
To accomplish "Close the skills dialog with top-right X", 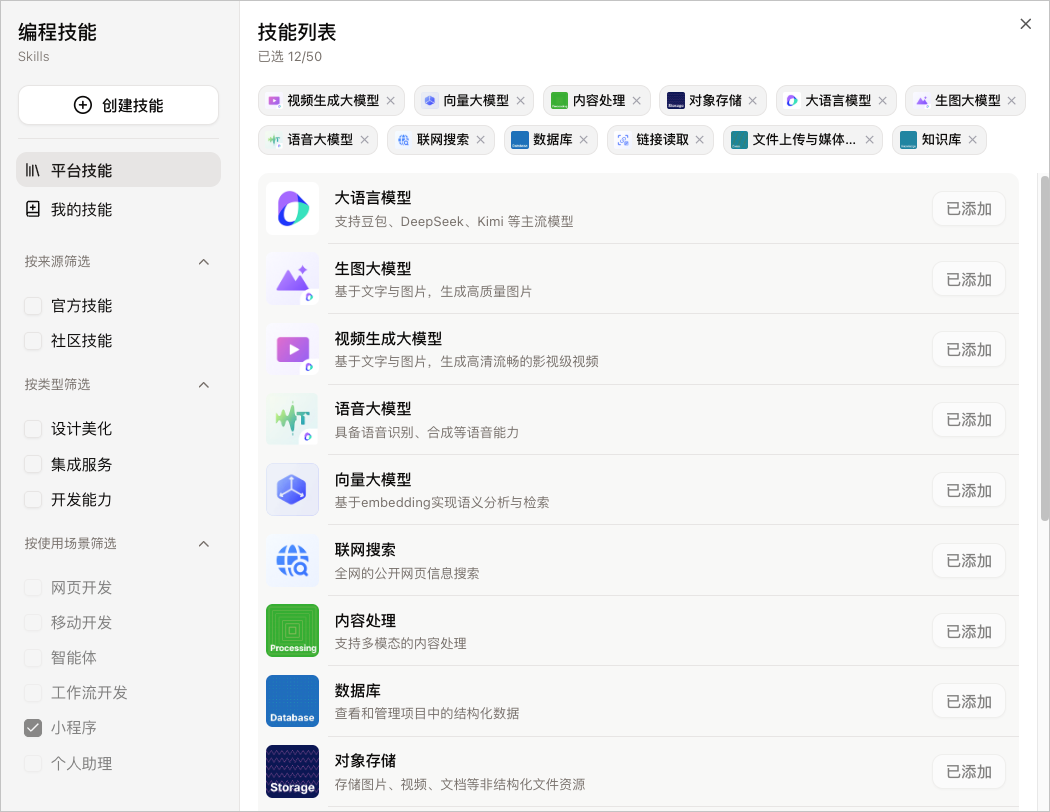I will pyautogui.click(x=1025, y=24).
